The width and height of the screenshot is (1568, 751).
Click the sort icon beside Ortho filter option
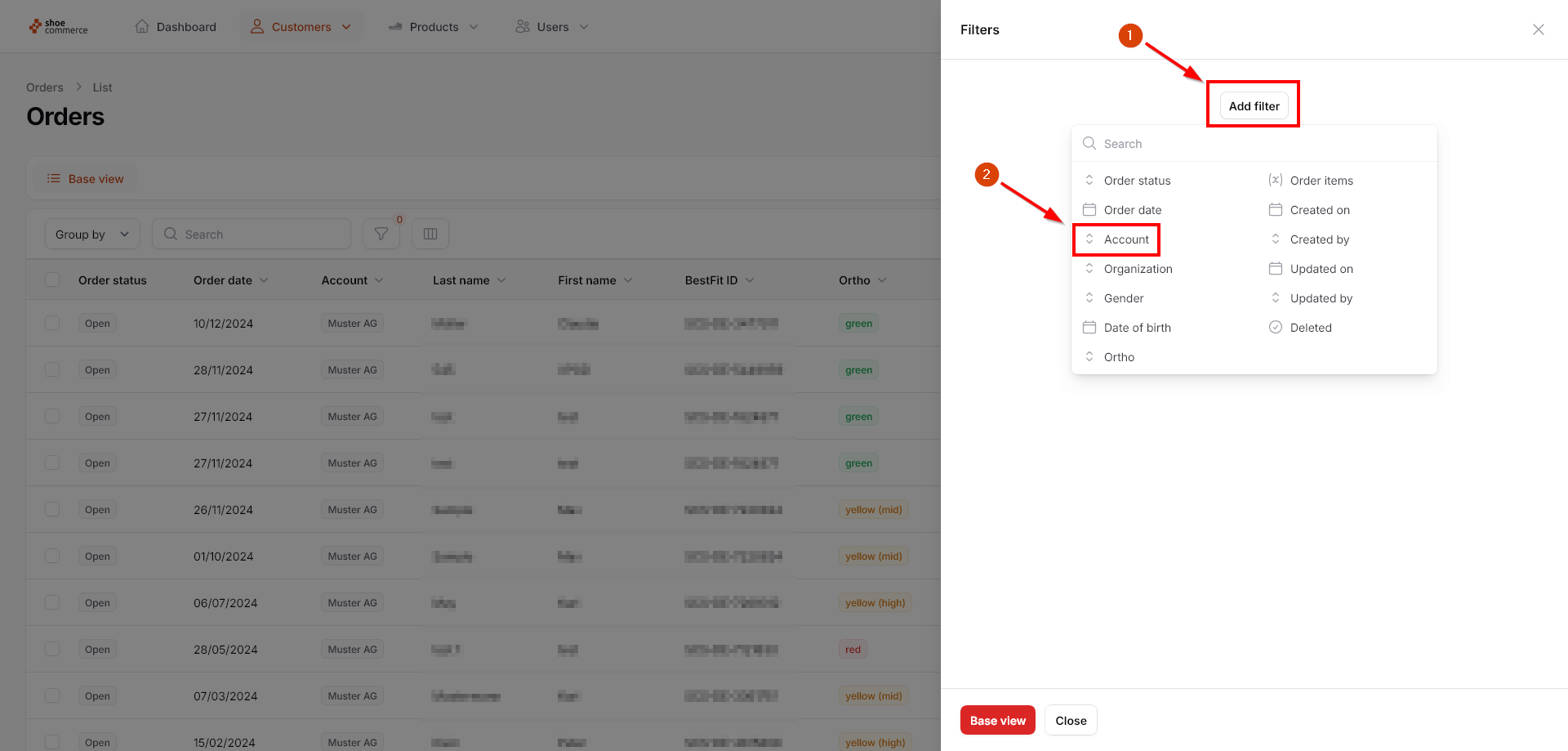(1089, 356)
